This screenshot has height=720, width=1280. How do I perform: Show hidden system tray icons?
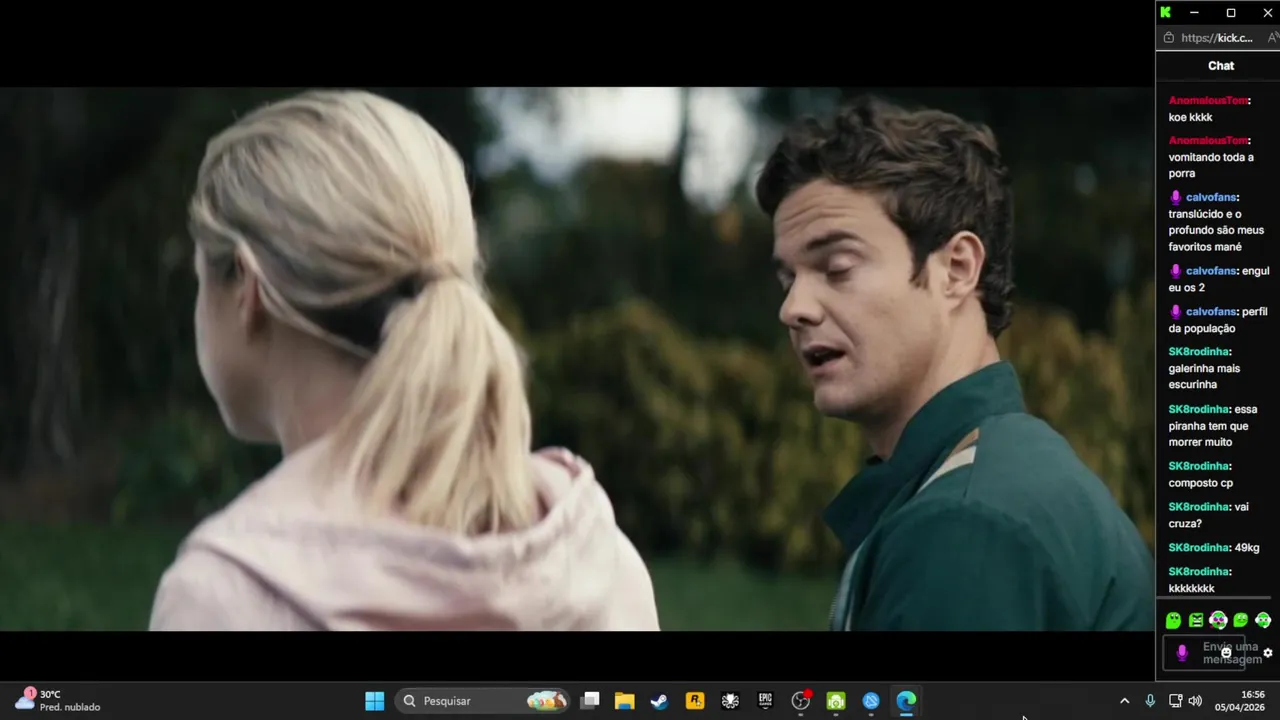click(1124, 701)
